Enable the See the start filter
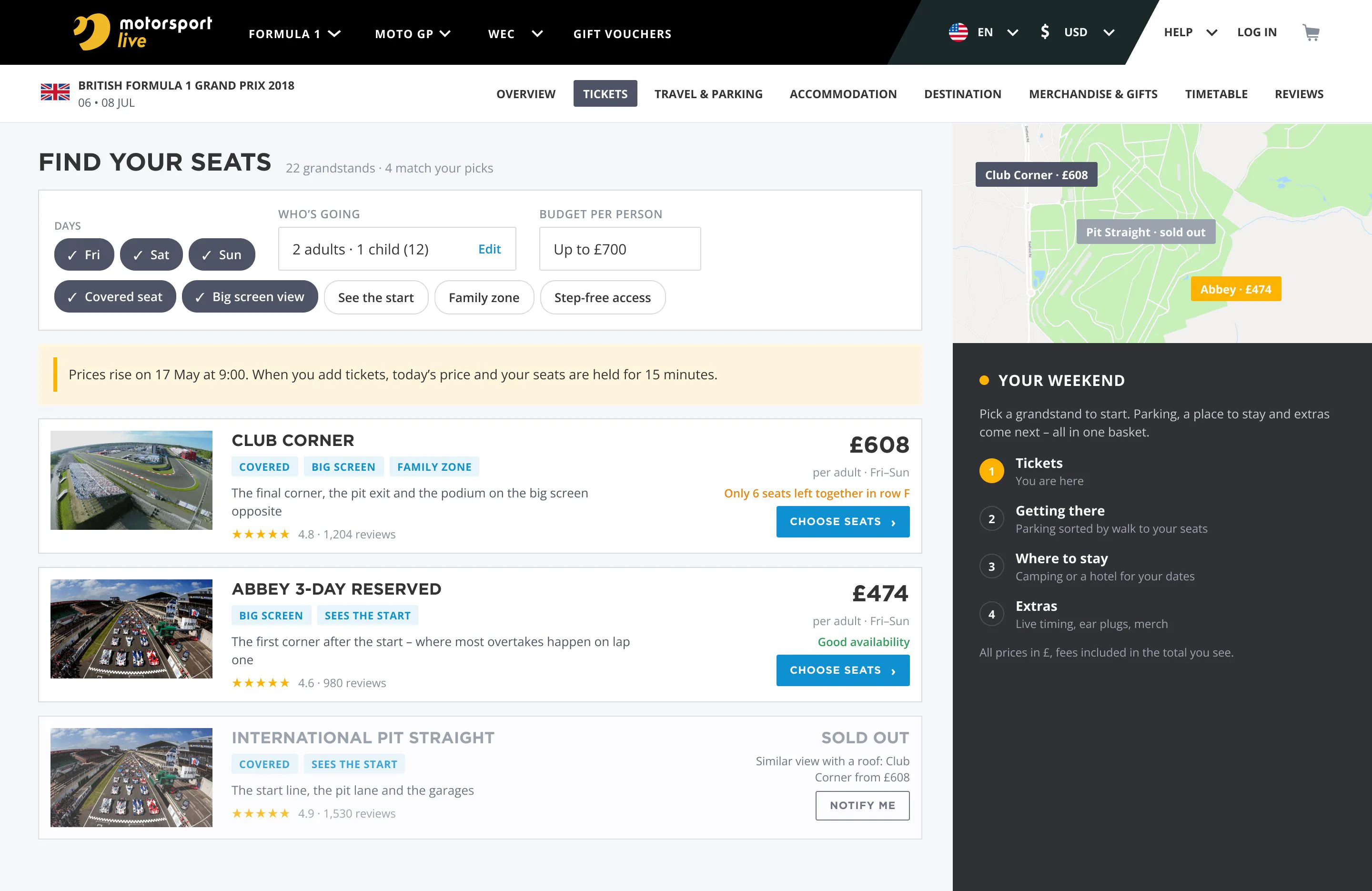The width and height of the screenshot is (1372, 891). (x=376, y=298)
